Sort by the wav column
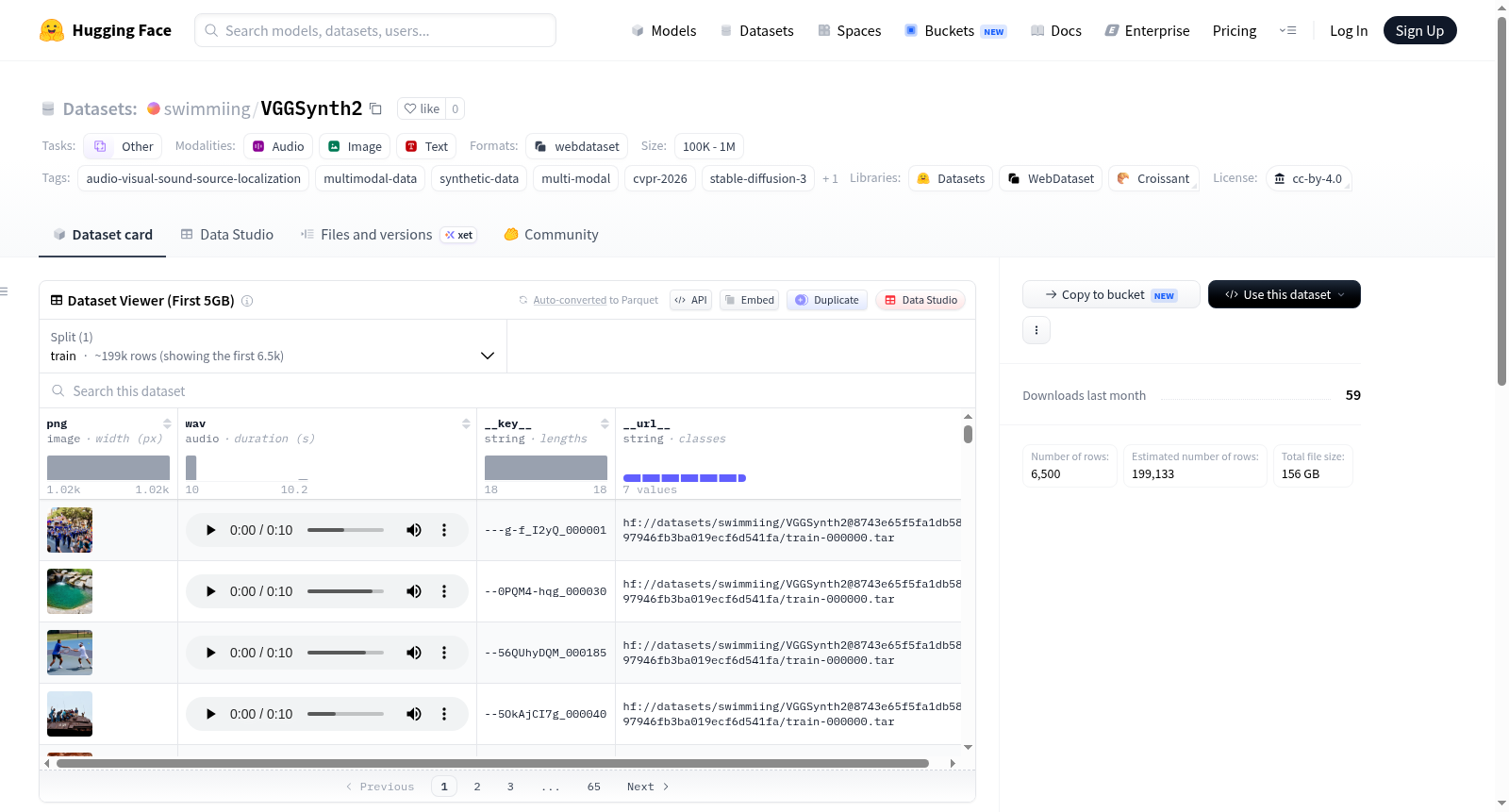Image resolution: width=1509 pixels, height=812 pixels. [x=466, y=423]
